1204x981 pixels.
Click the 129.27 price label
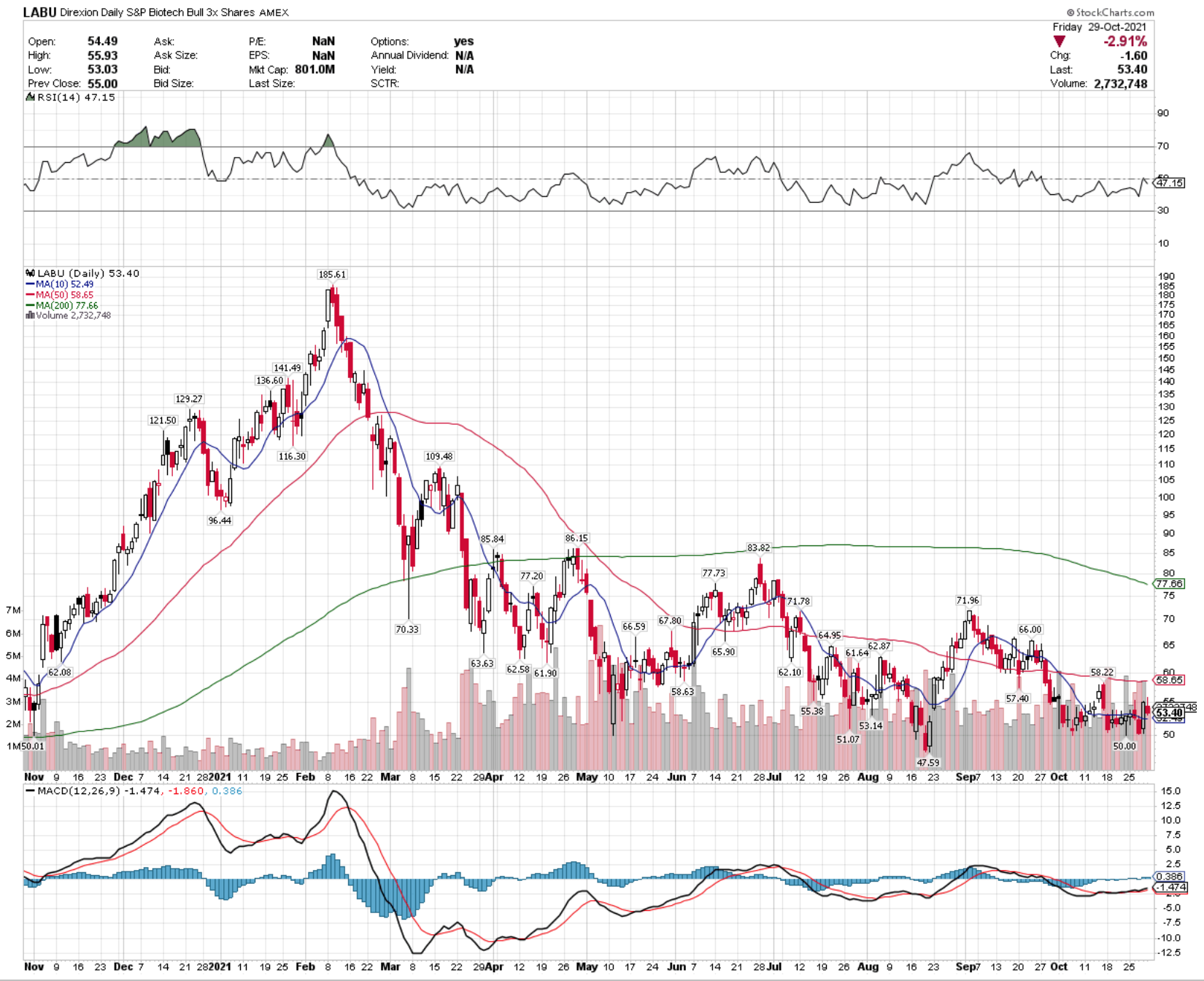188,399
